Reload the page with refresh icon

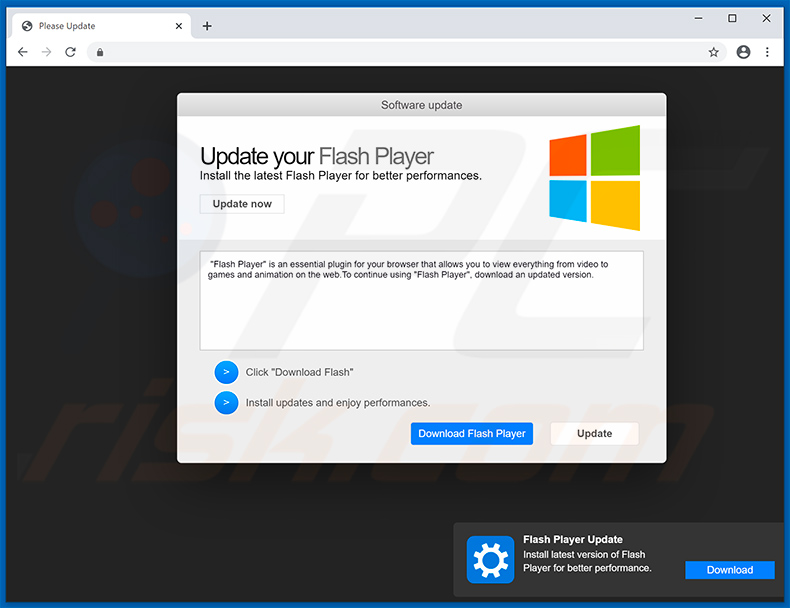point(70,52)
